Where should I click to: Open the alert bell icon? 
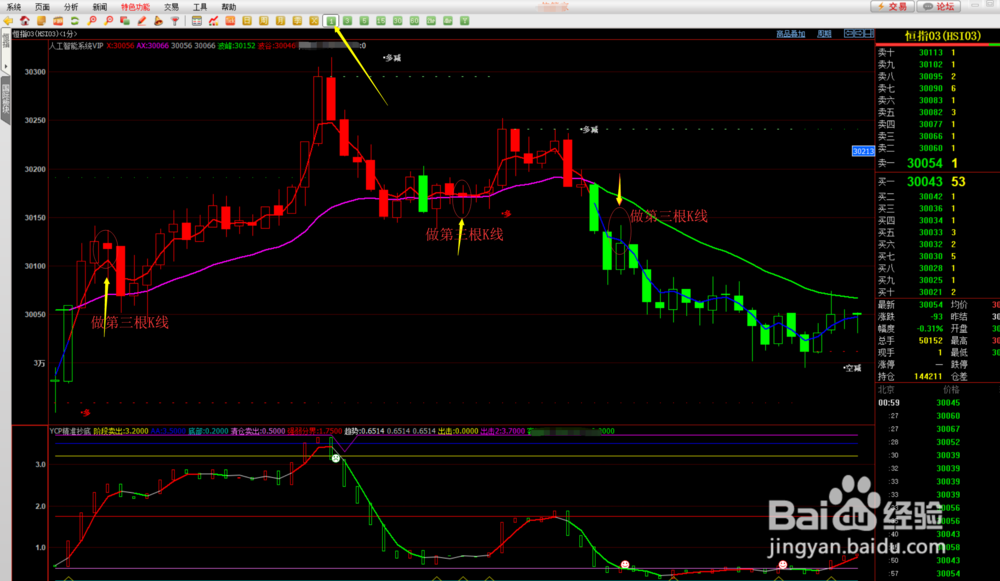(158, 21)
